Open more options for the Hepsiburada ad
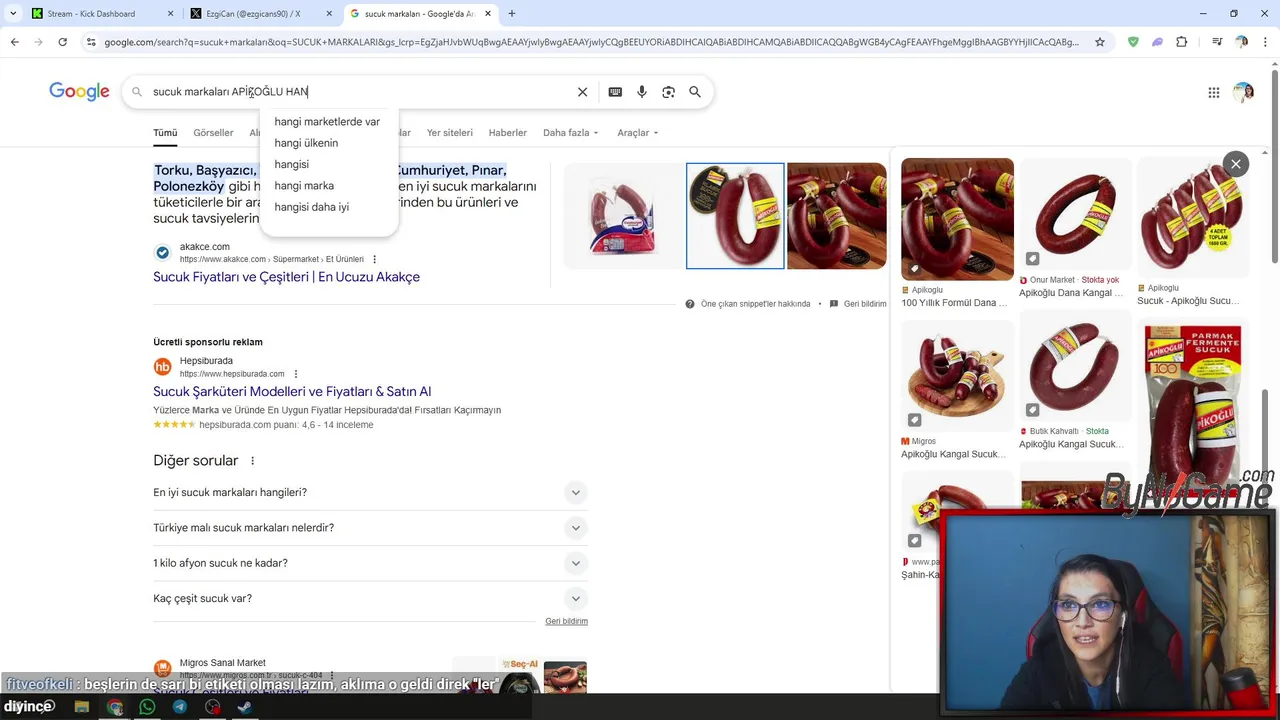Image resolution: width=1280 pixels, height=720 pixels. (296, 374)
